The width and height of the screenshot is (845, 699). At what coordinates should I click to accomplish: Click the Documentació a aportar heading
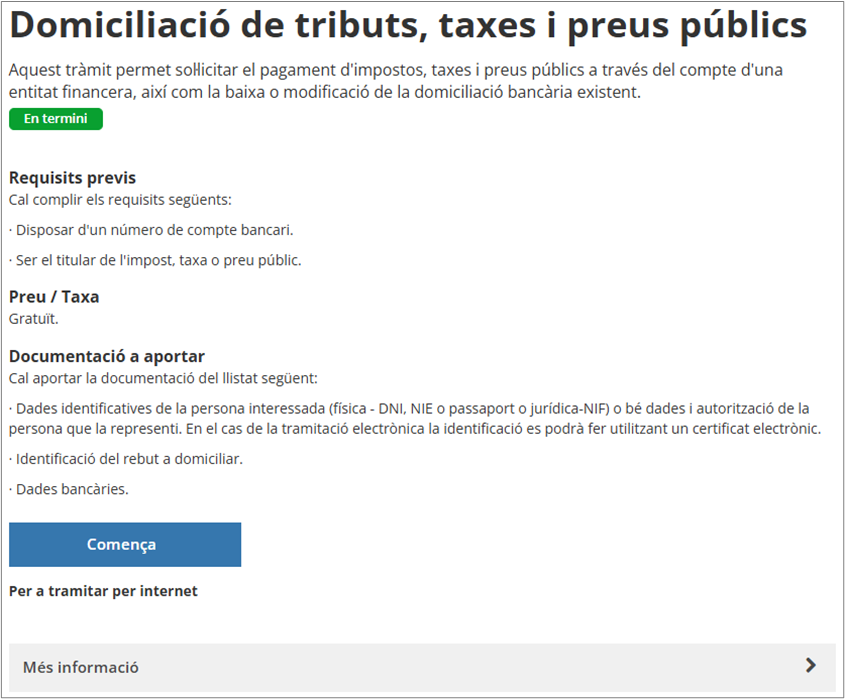point(107,356)
